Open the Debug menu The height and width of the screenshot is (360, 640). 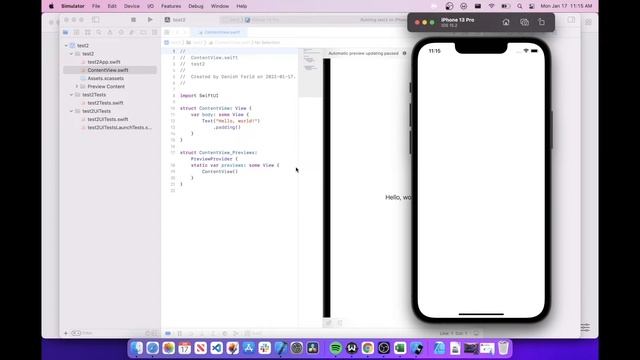(x=196, y=6)
